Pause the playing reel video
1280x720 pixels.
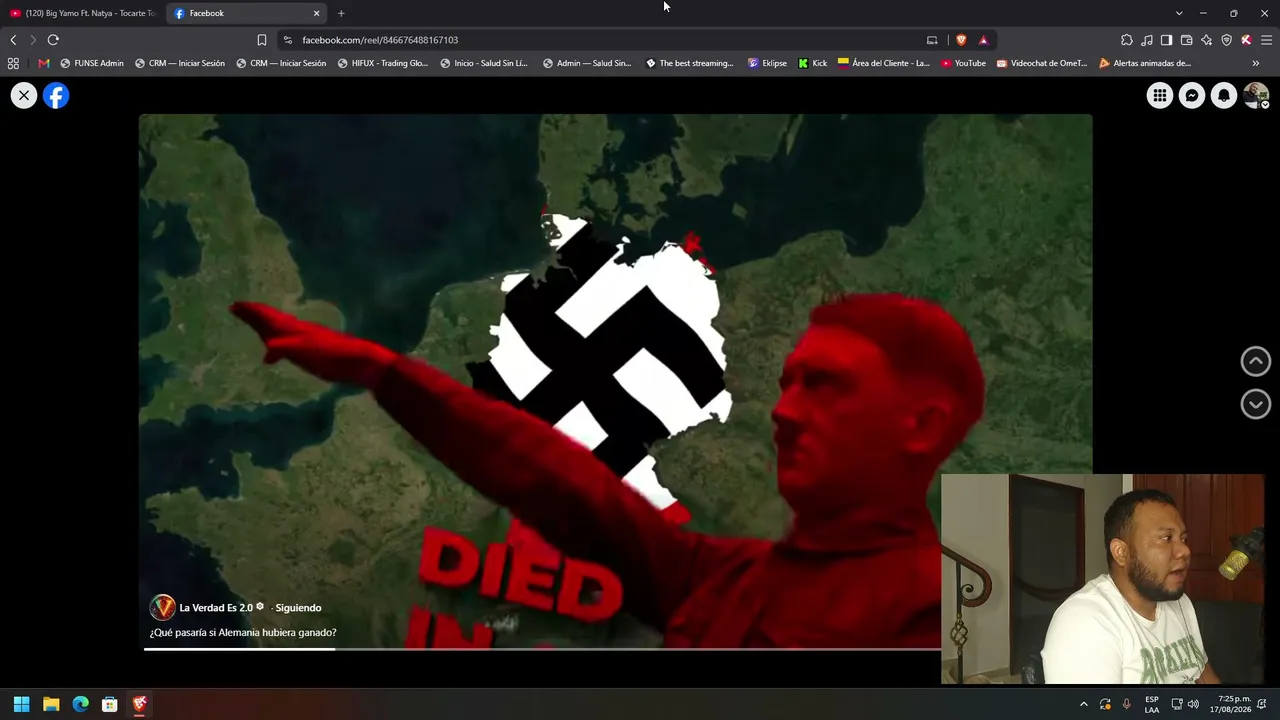(x=615, y=380)
